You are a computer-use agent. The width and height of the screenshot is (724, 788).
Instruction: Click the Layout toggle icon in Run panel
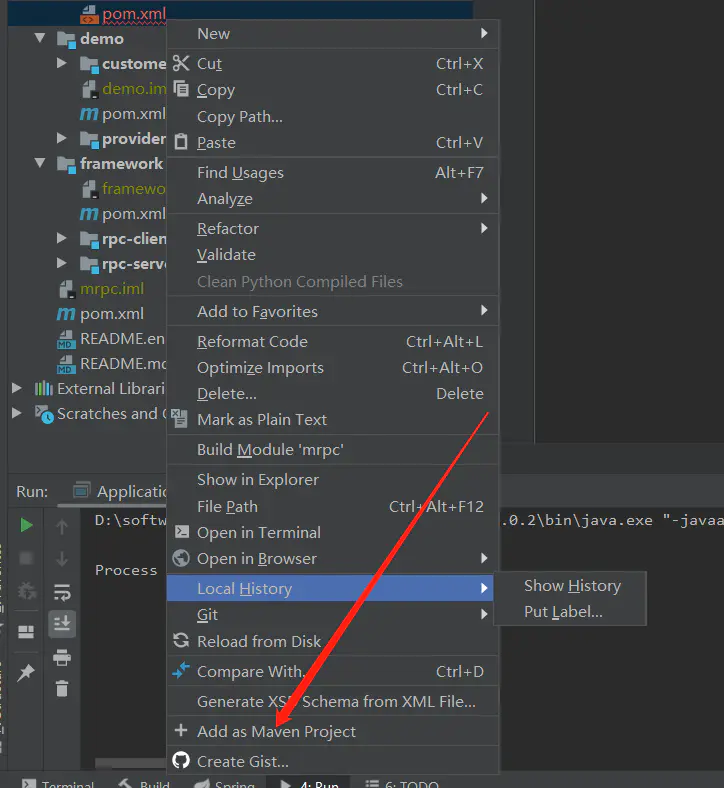[x=26, y=631]
